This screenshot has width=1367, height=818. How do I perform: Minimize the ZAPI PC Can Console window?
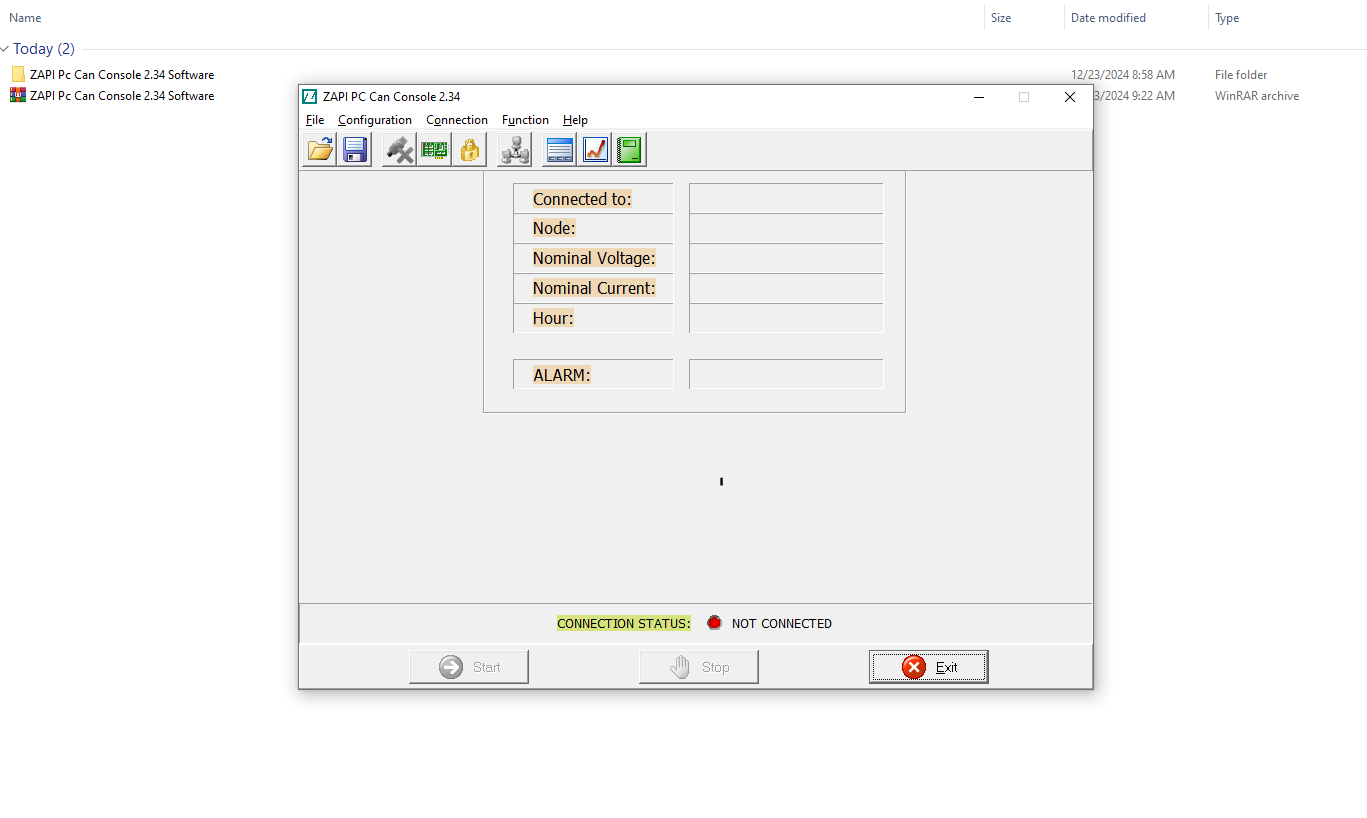coord(979,97)
